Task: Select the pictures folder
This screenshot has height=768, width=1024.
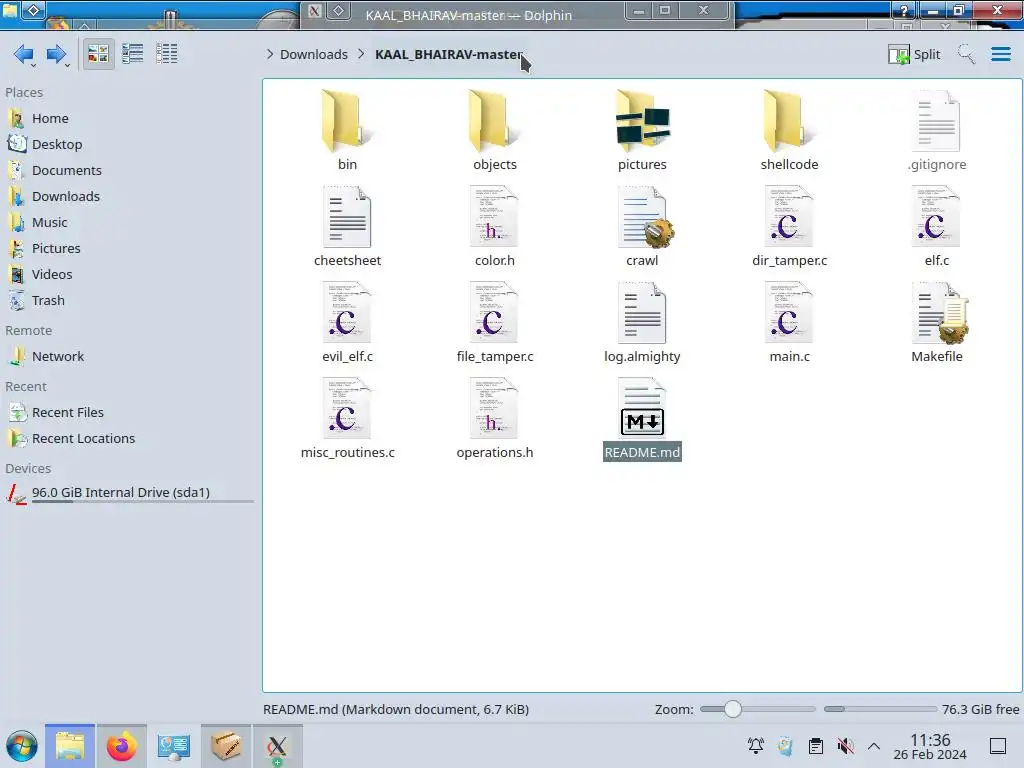Action: pyautogui.click(x=642, y=131)
